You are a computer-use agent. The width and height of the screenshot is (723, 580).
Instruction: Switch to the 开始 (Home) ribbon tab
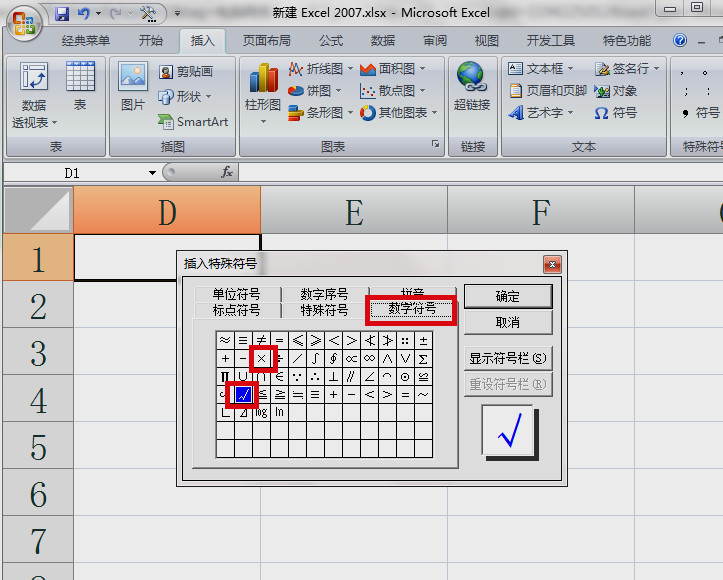pyautogui.click(x=151, y=41)
